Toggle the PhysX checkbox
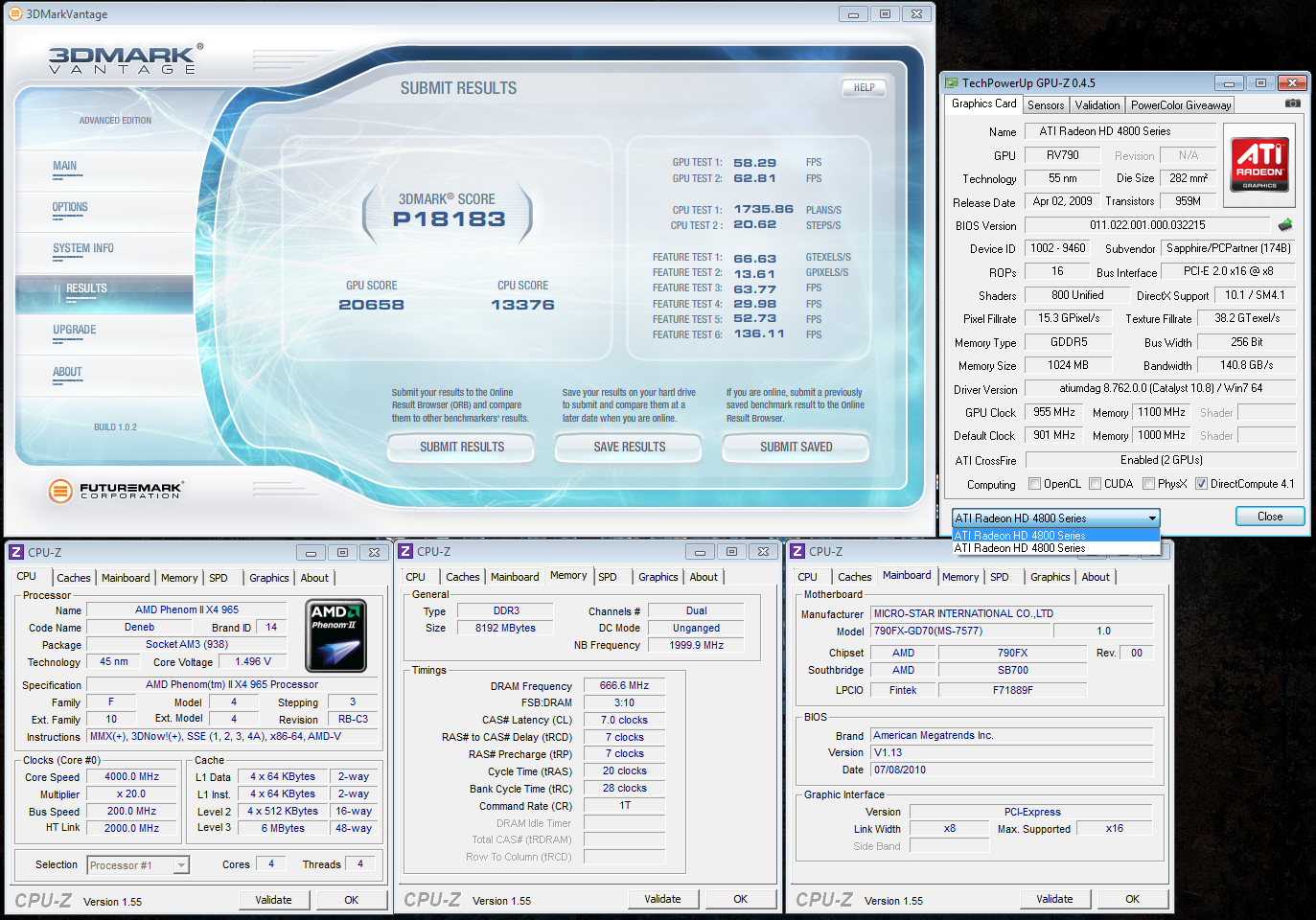Image resolution: width=1316 pixels, height=920 pixels. [x=1148, y=484]
